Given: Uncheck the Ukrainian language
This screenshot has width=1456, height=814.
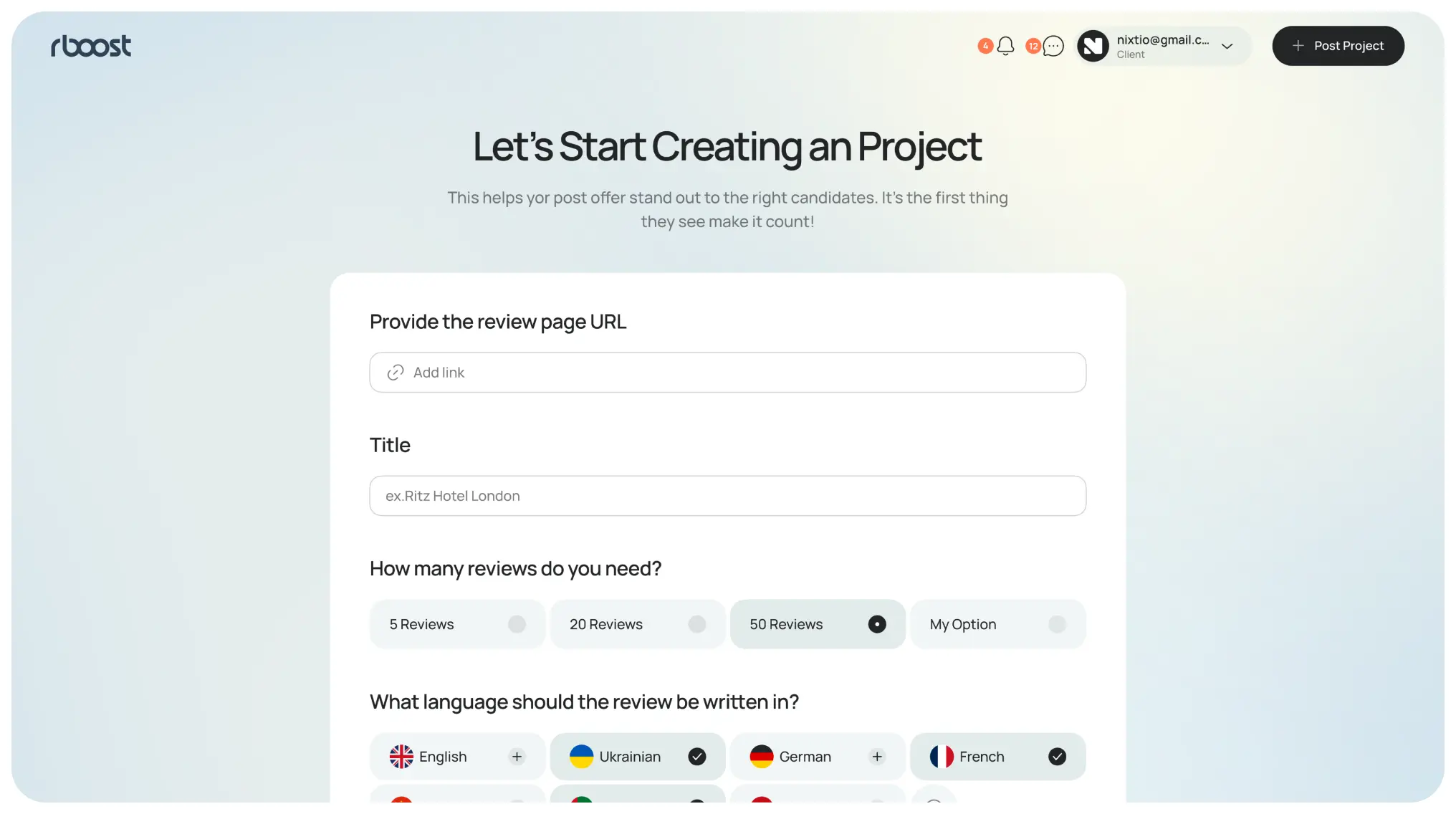Looking at the screenshot, I should pos(697,757).
